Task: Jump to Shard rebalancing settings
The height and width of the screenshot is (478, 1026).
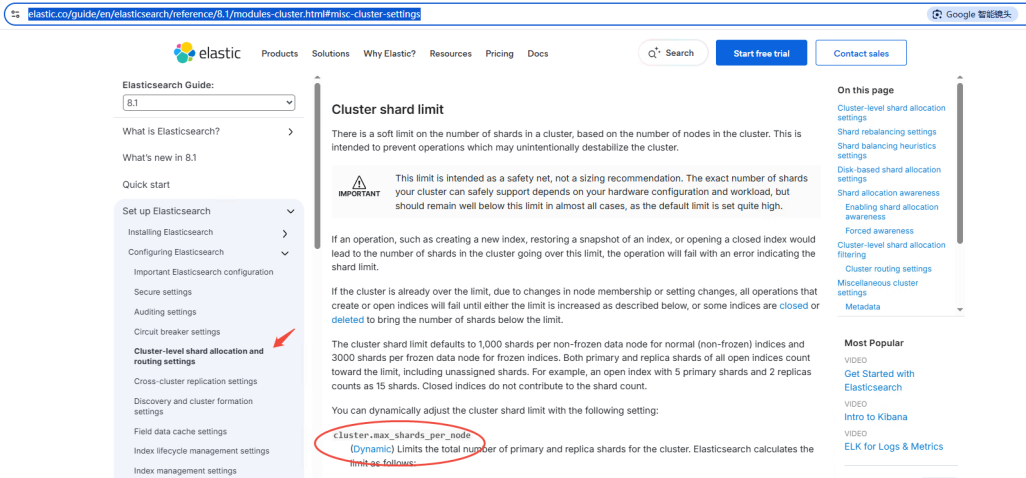Action: click(x=887, y=131)
